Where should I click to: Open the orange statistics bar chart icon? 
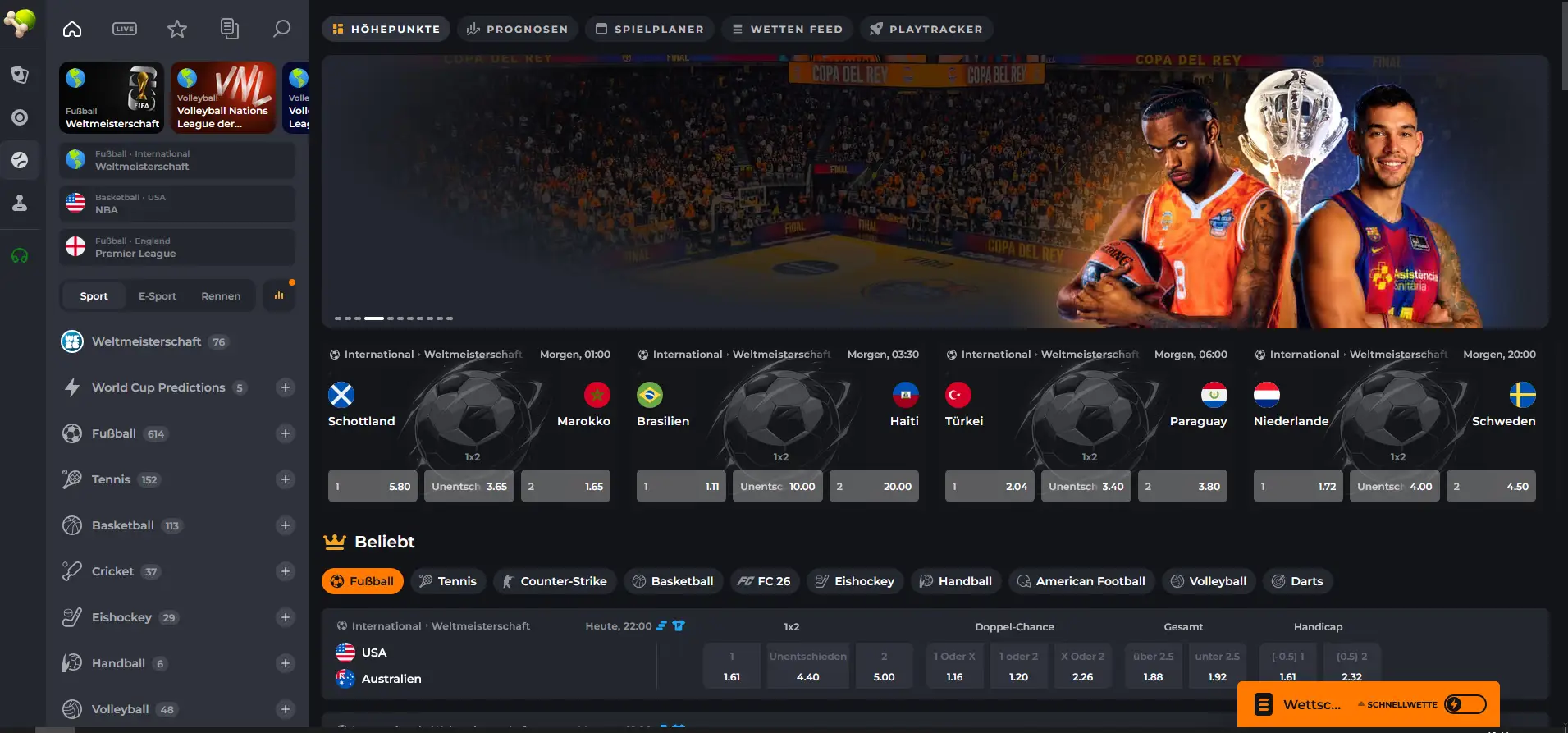pyautogui.click(x=279, y=295)
